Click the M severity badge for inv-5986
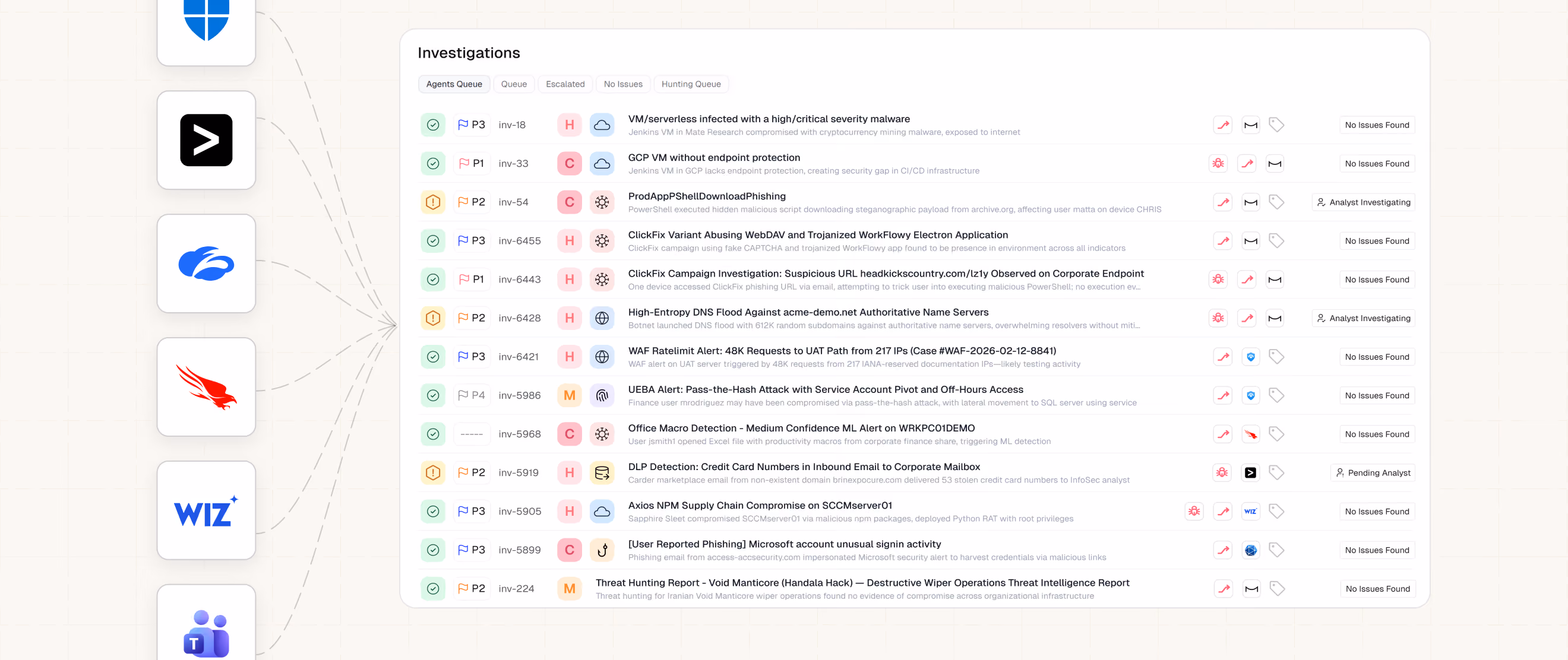1568x660 pixels. tap(569, 395)
